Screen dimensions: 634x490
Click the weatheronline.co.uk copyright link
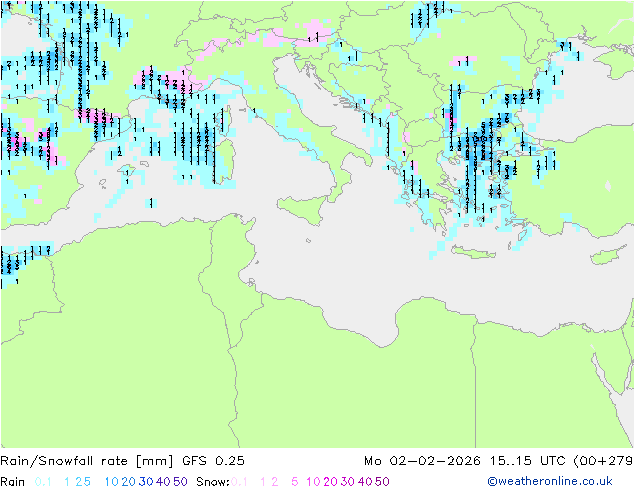click(550, 481)
